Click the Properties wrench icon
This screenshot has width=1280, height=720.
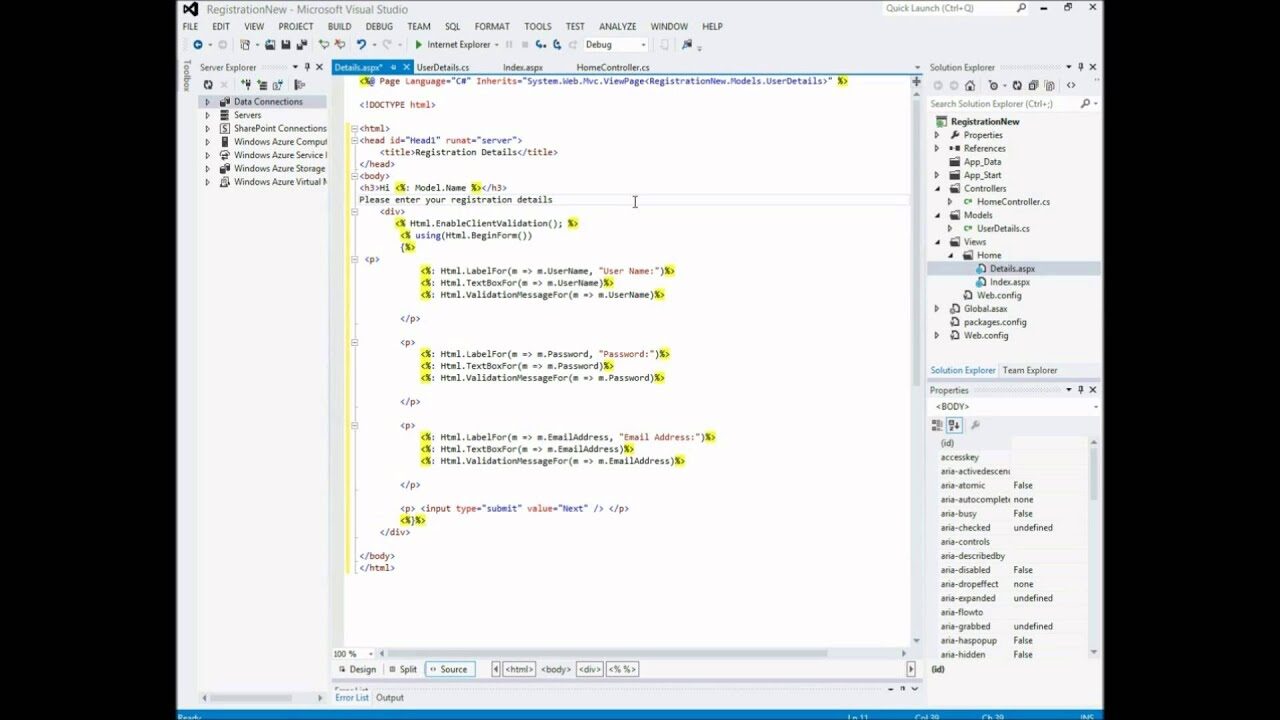pos(973,425)
